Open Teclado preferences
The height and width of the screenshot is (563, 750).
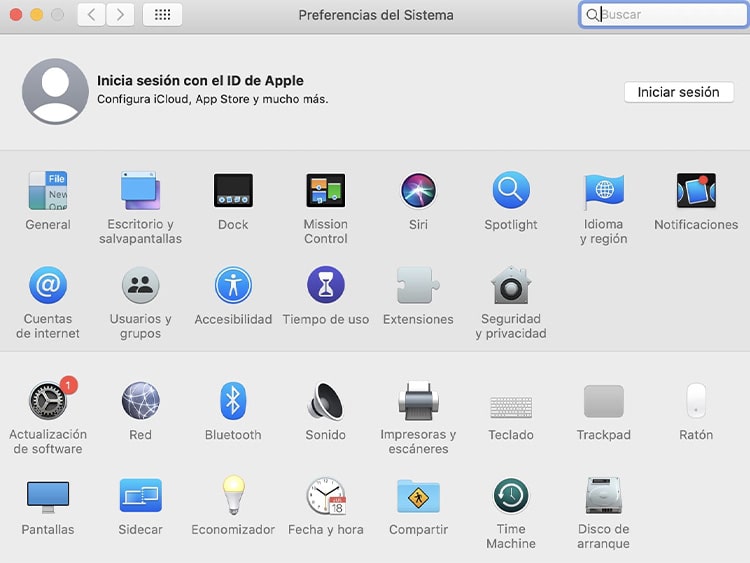pyautogui.click(x=511, y=407)
